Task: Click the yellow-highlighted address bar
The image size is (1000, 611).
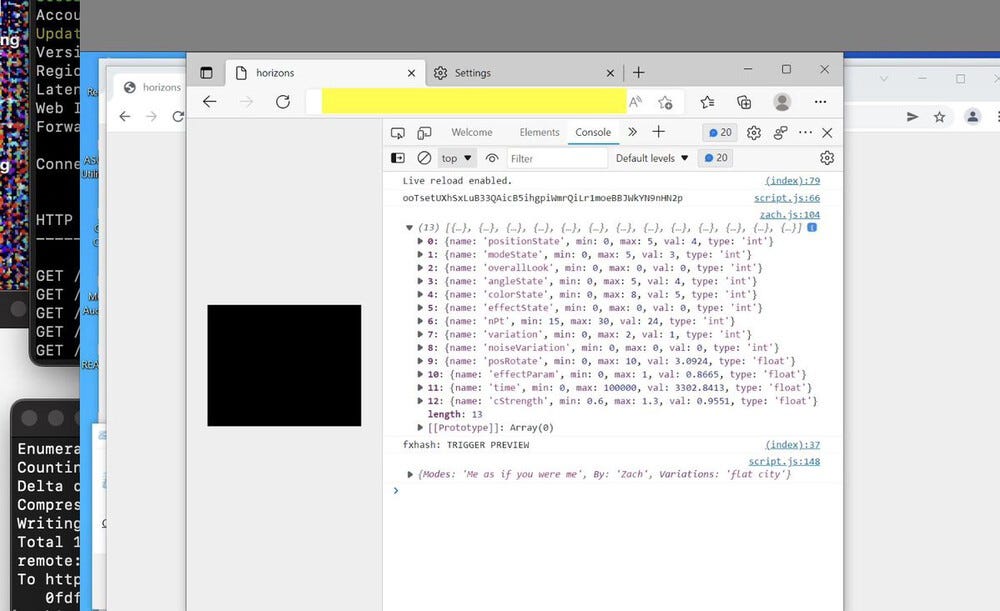Action: click(x=474, y=101)
